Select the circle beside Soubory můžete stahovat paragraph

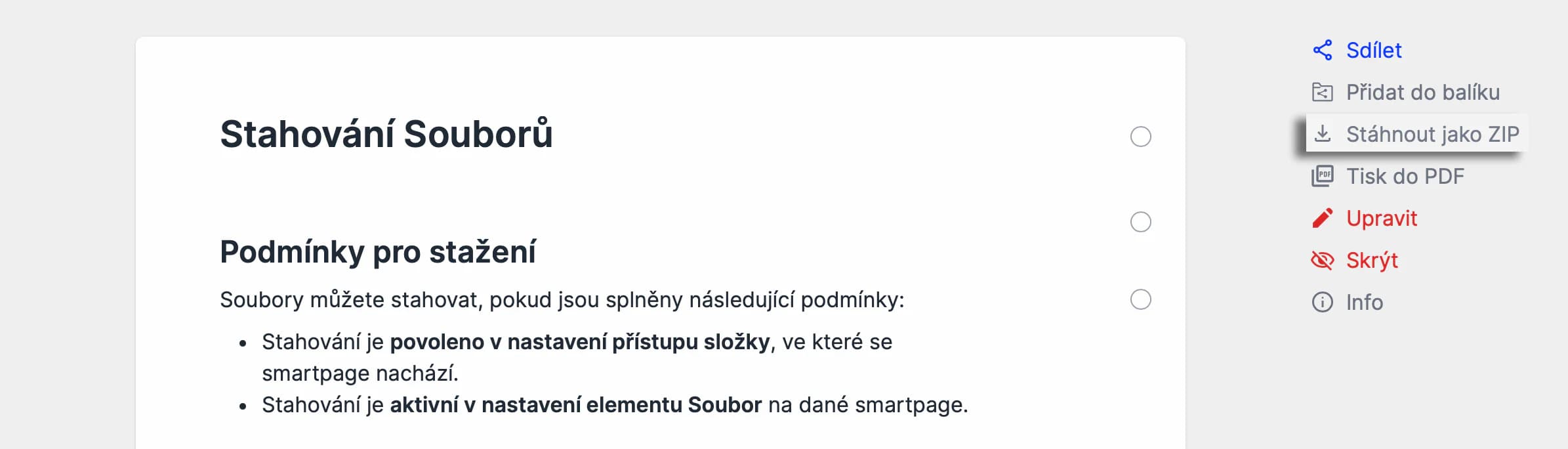coord(1141,299)
